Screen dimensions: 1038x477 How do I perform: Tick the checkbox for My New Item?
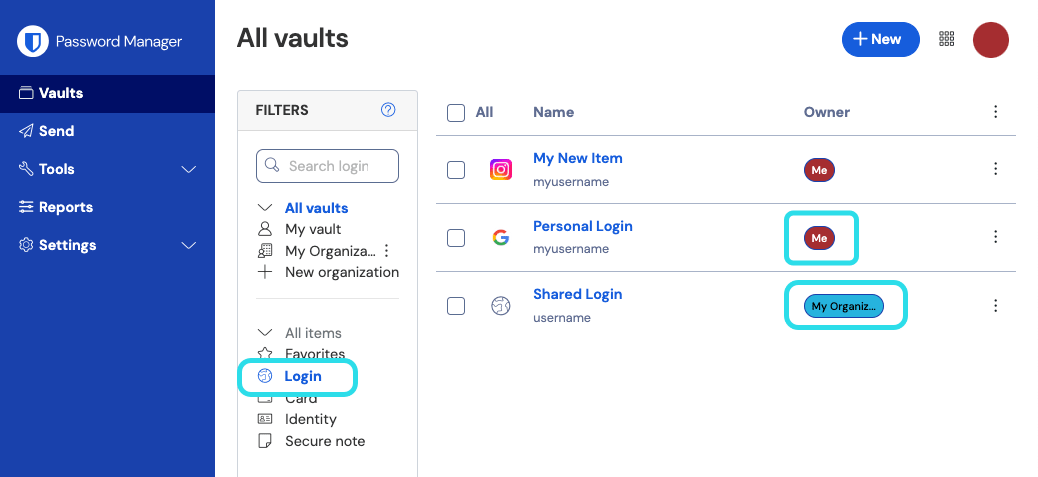point(456,170)
